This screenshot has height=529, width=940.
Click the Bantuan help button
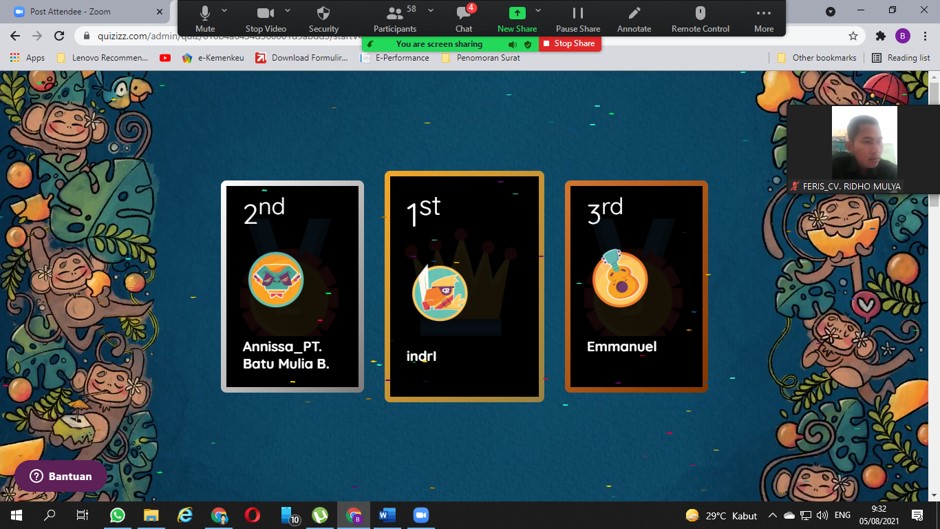[x=60, y=476]
